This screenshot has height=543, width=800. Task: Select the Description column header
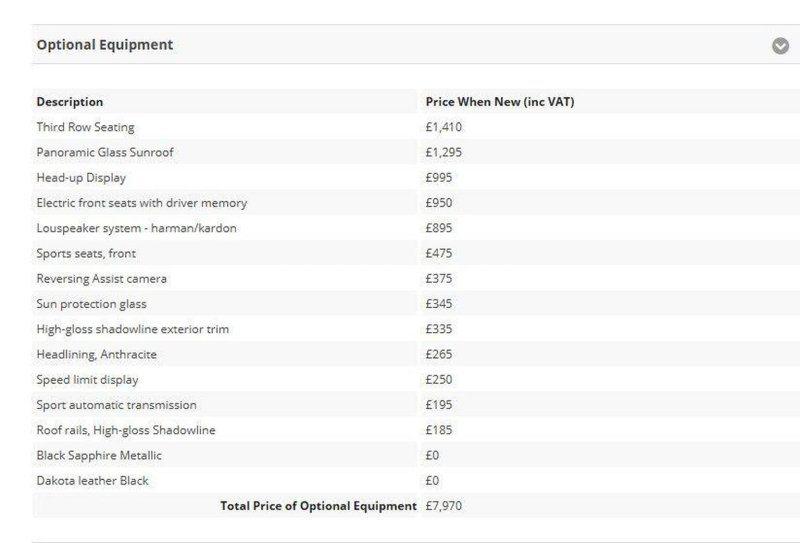(x=70, y=102)
